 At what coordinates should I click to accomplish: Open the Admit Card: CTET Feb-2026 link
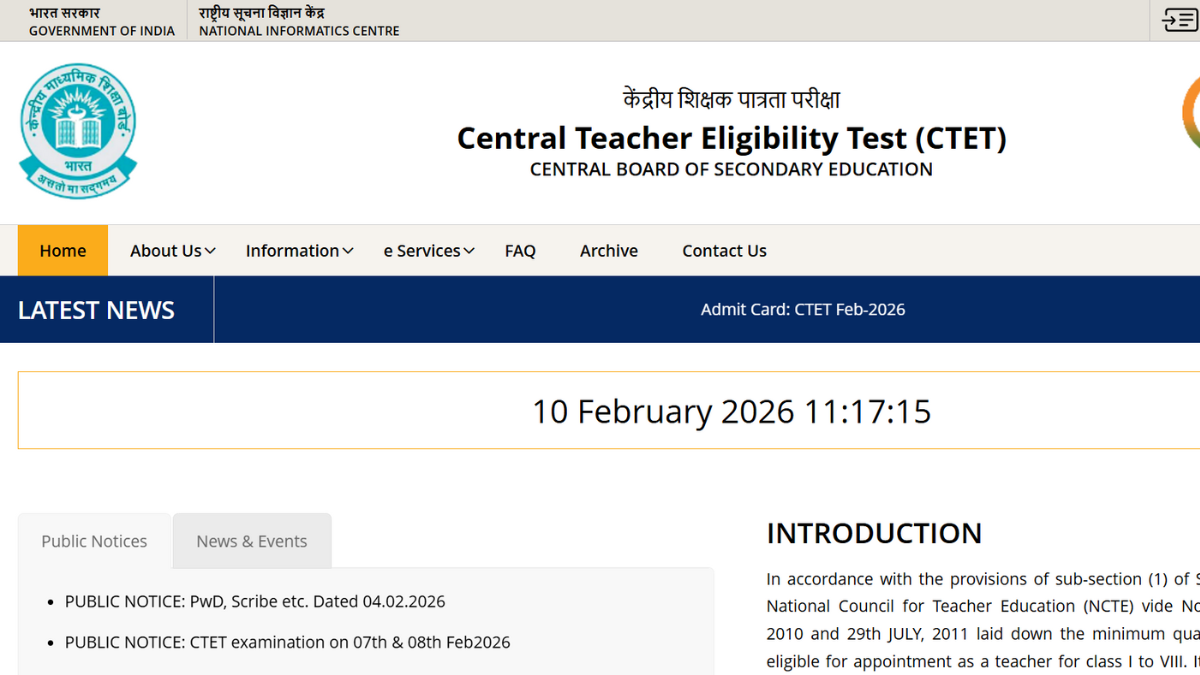click(x=803, y=310)
